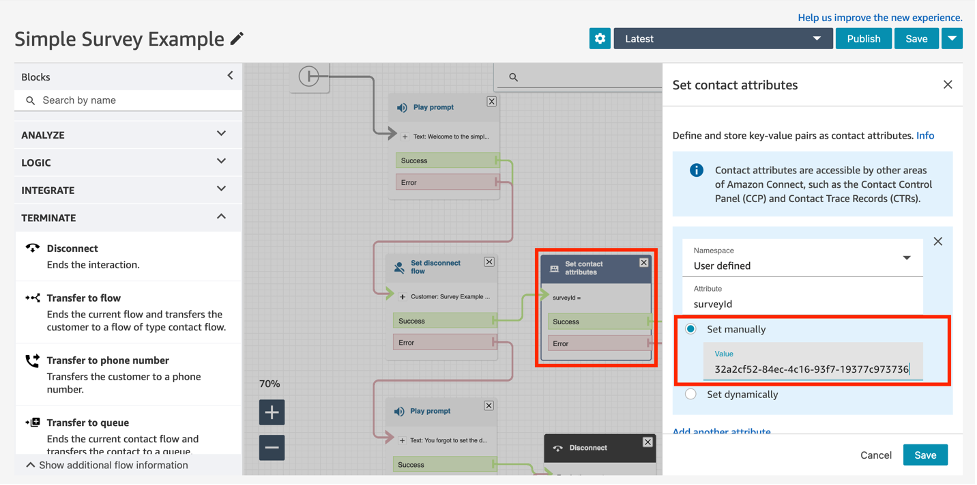Click Add another attribute link
Screen dimensions: 977x485
[722, 432]
